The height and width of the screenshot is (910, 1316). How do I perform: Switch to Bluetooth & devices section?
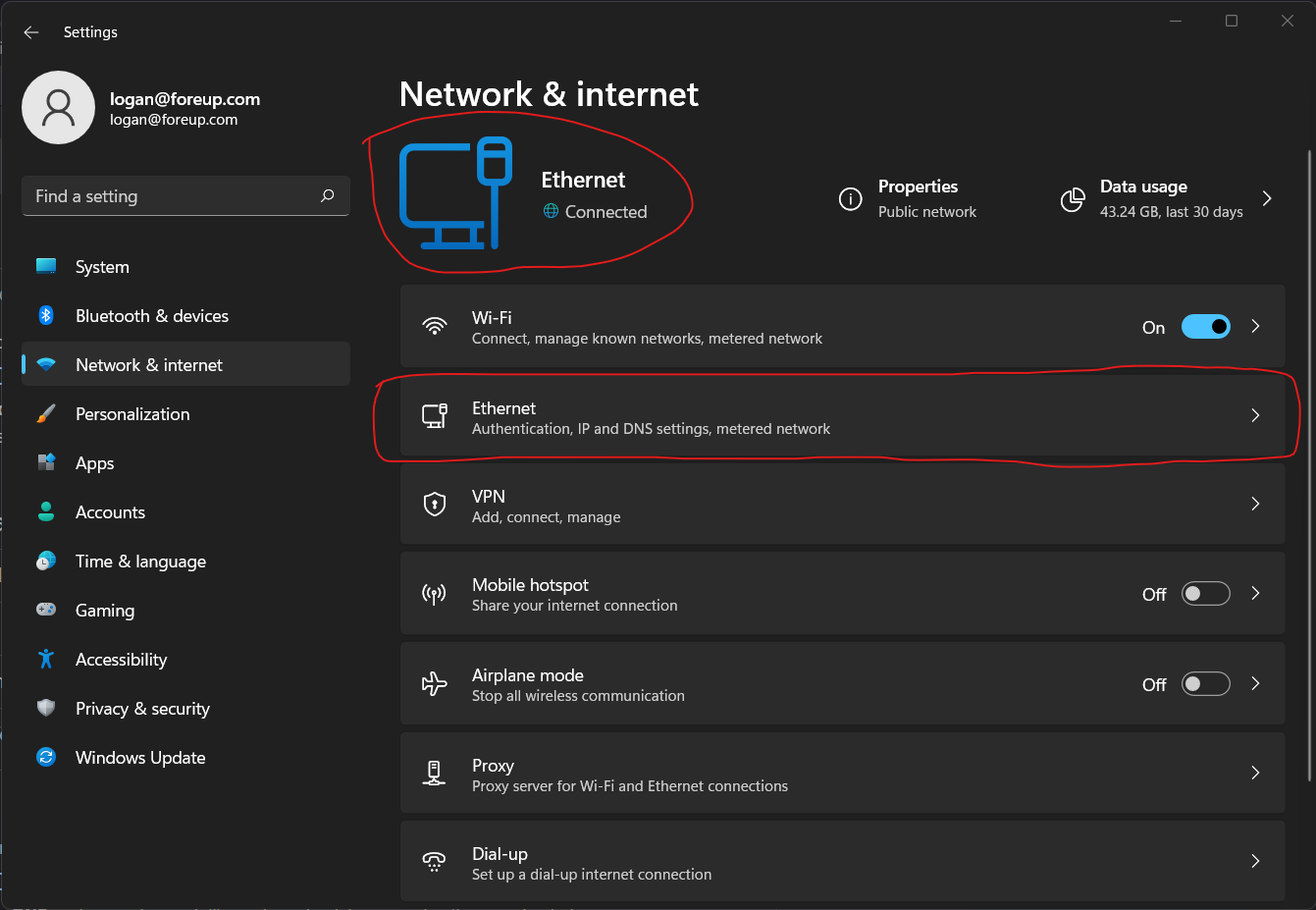tap(152, 315)
